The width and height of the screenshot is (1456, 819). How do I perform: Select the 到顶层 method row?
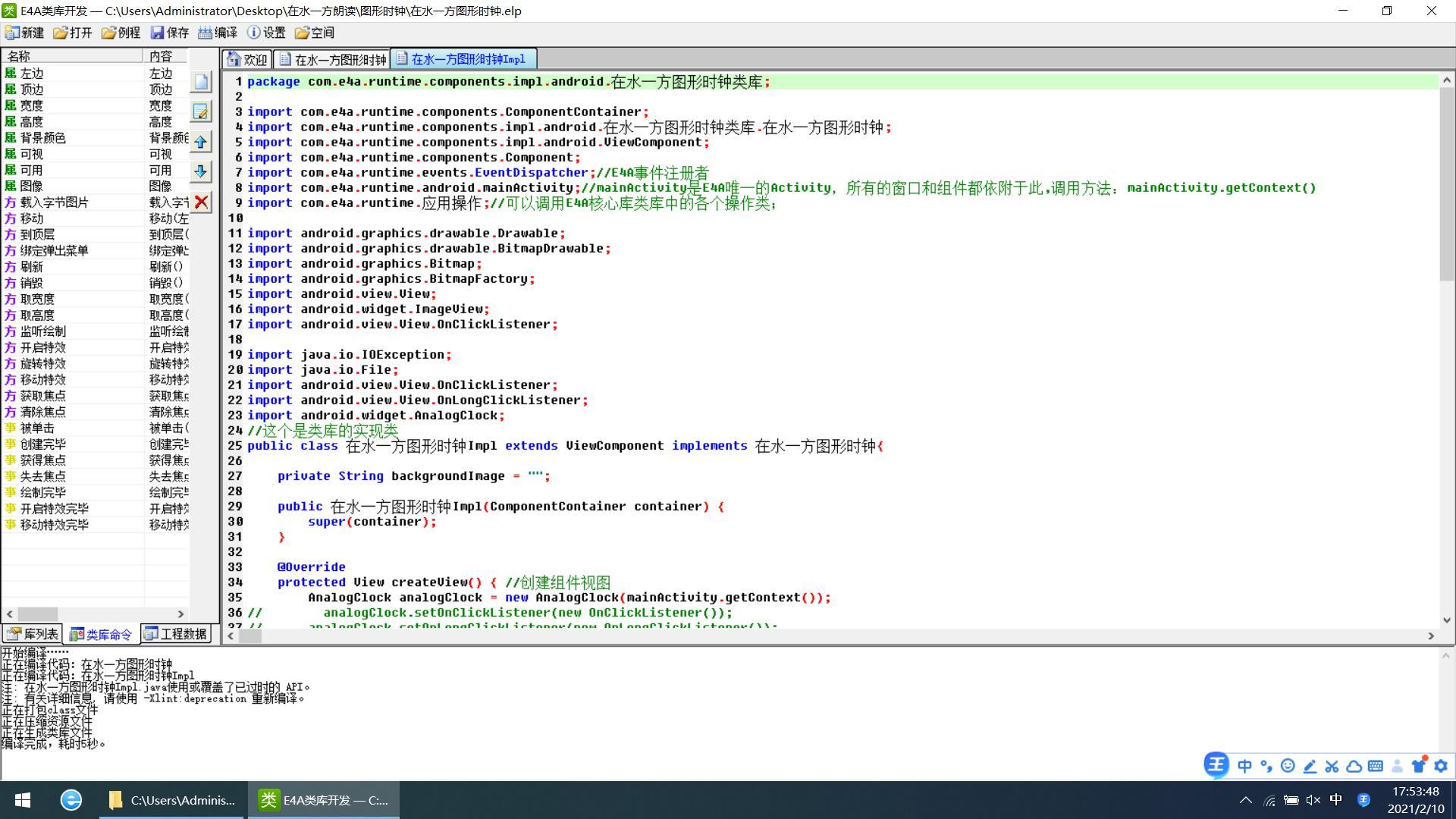coord(95,234)
